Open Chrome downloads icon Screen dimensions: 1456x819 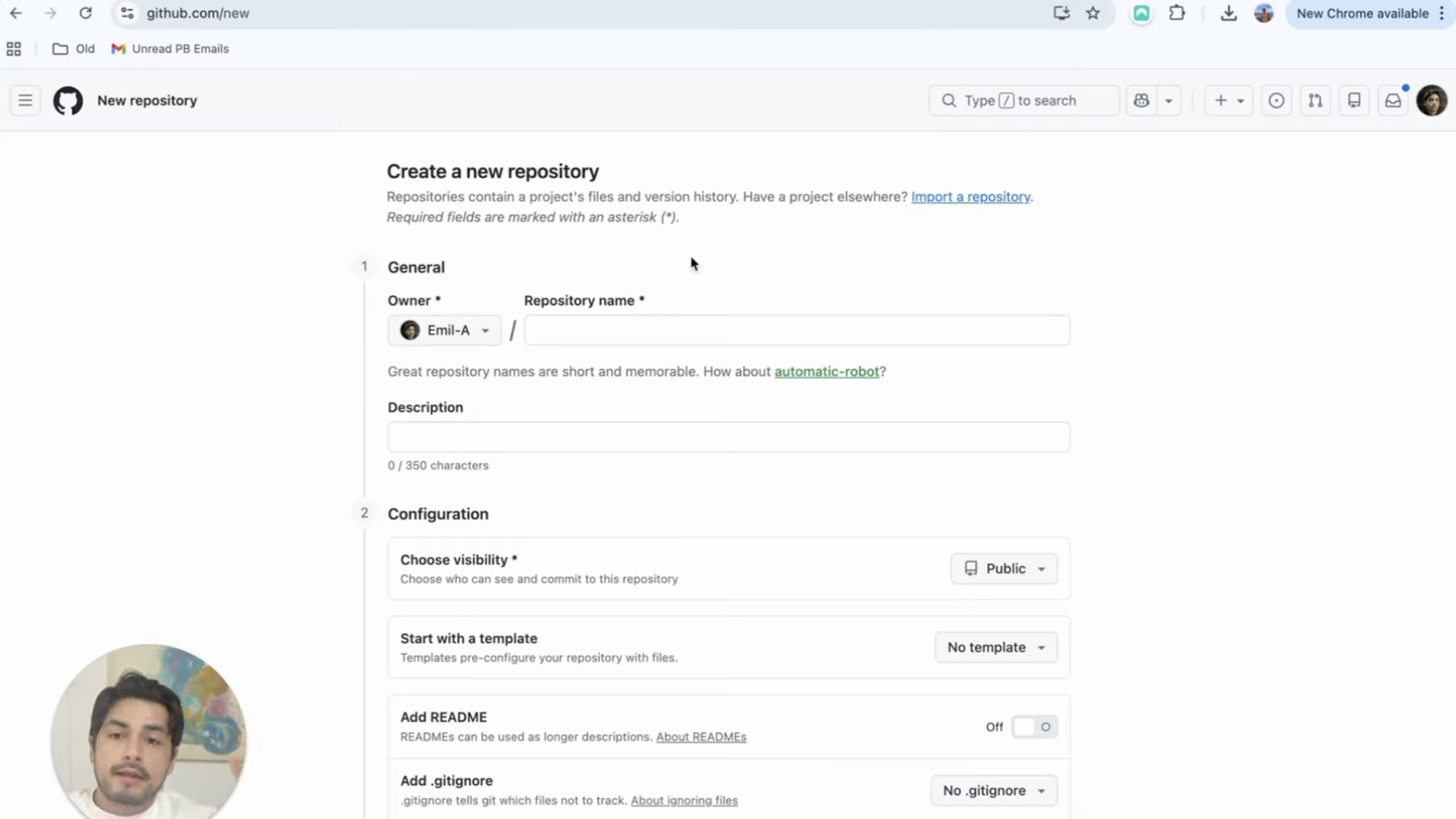[1228, 14]
